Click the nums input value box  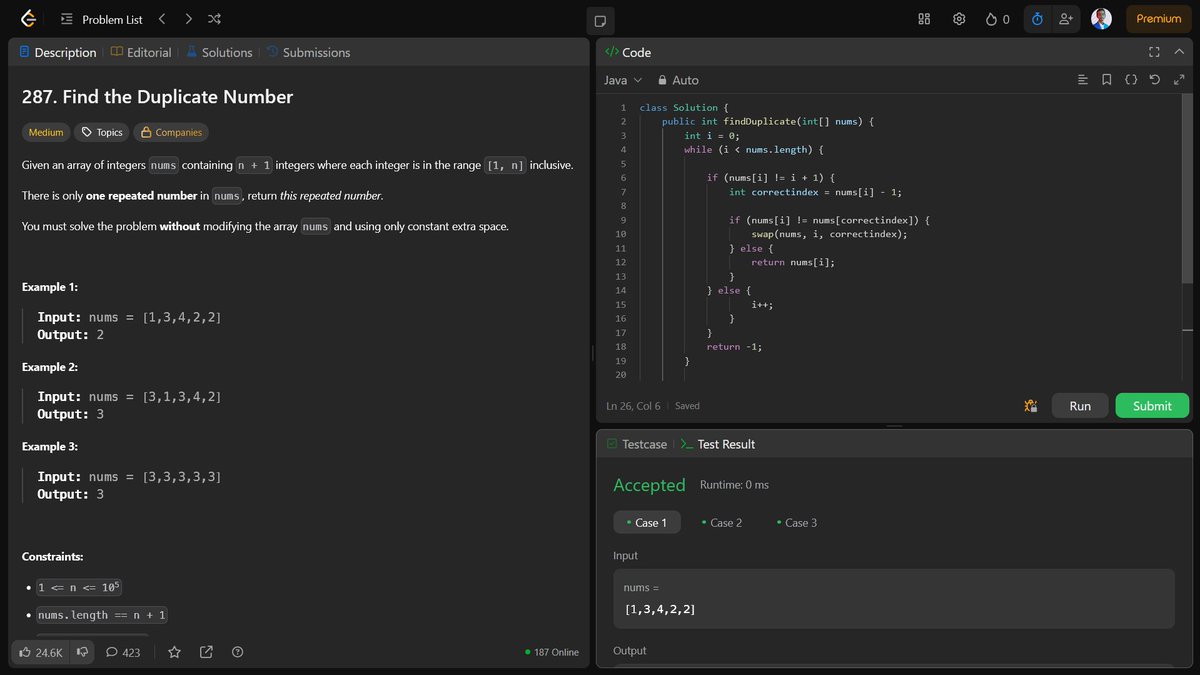click(x=894, y=599)
